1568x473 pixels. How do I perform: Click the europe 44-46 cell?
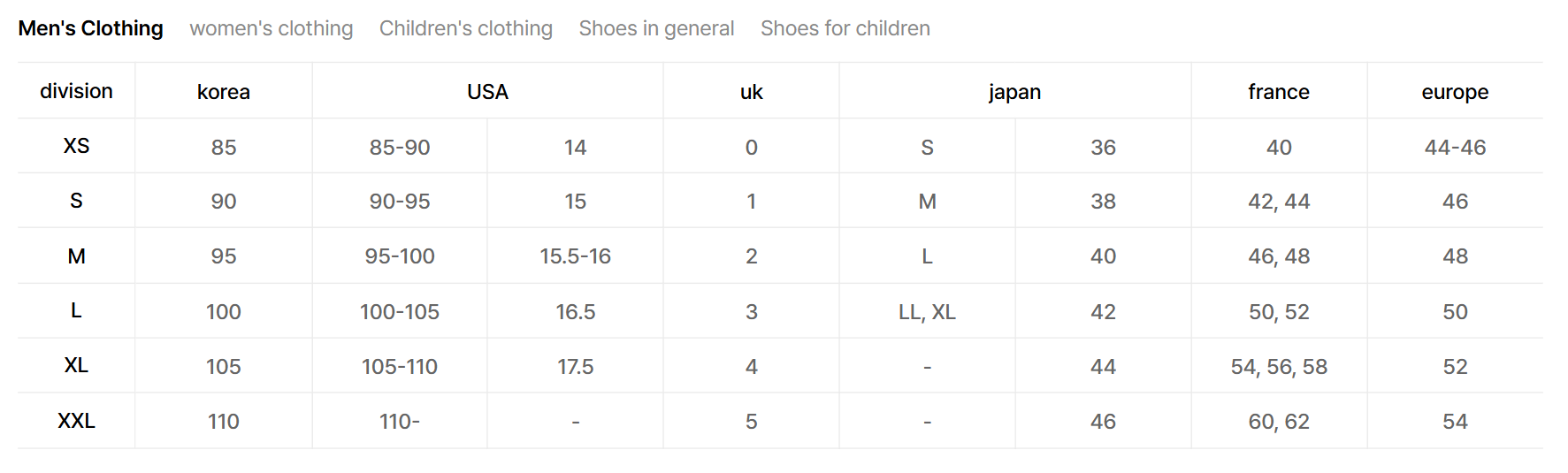pos(1455,148)
